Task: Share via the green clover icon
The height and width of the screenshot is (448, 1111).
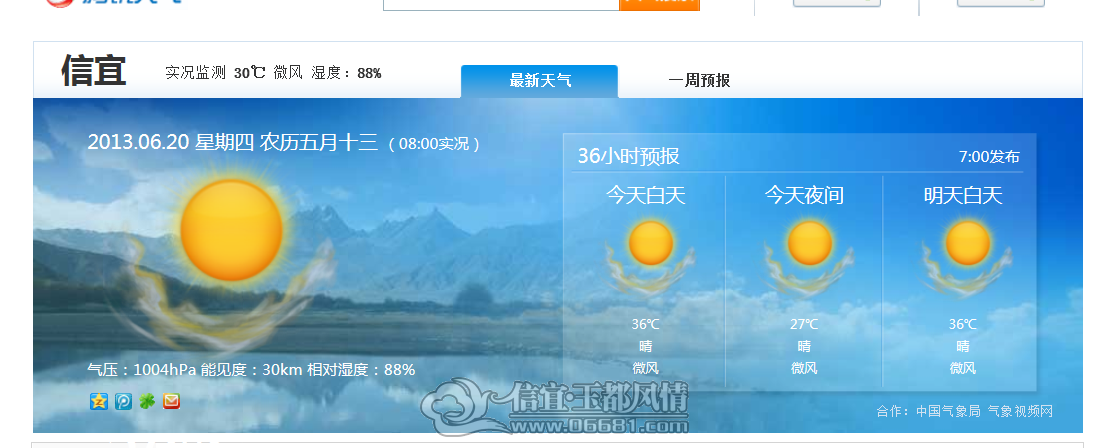Action: coord(147,401)
